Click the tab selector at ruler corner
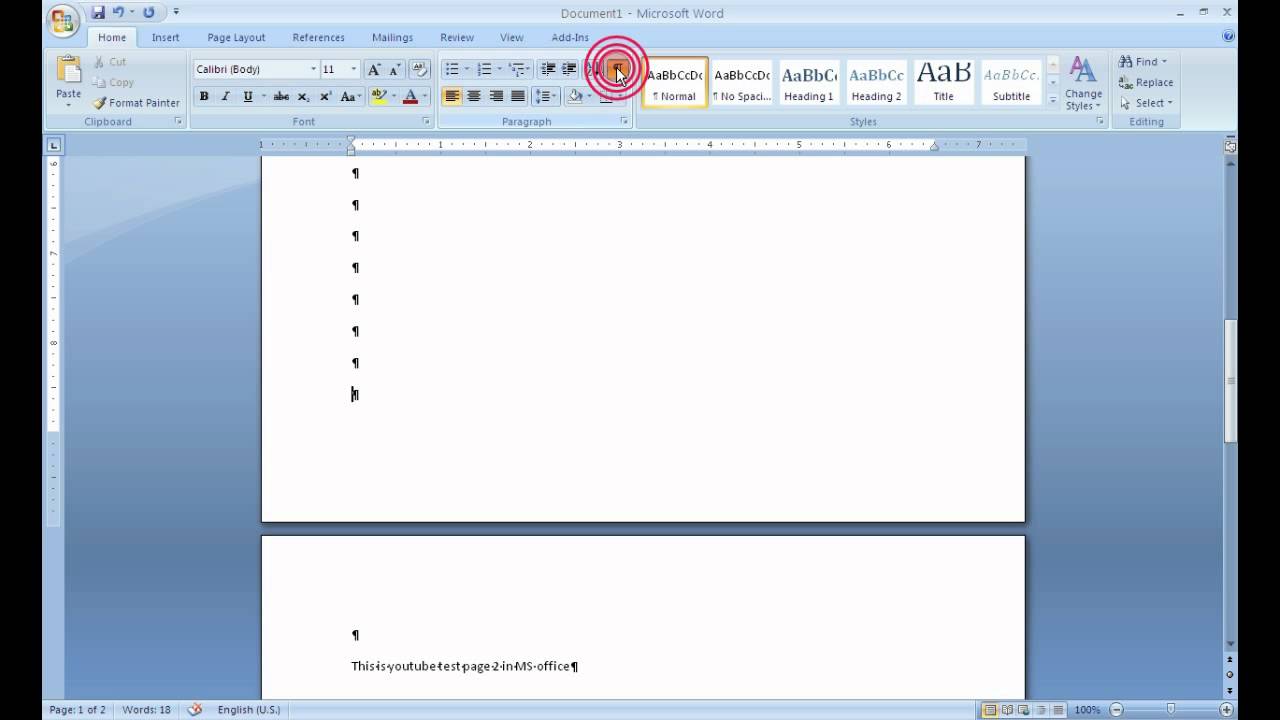The height and width of the screenshot is (720, 1280). [53, 145]
